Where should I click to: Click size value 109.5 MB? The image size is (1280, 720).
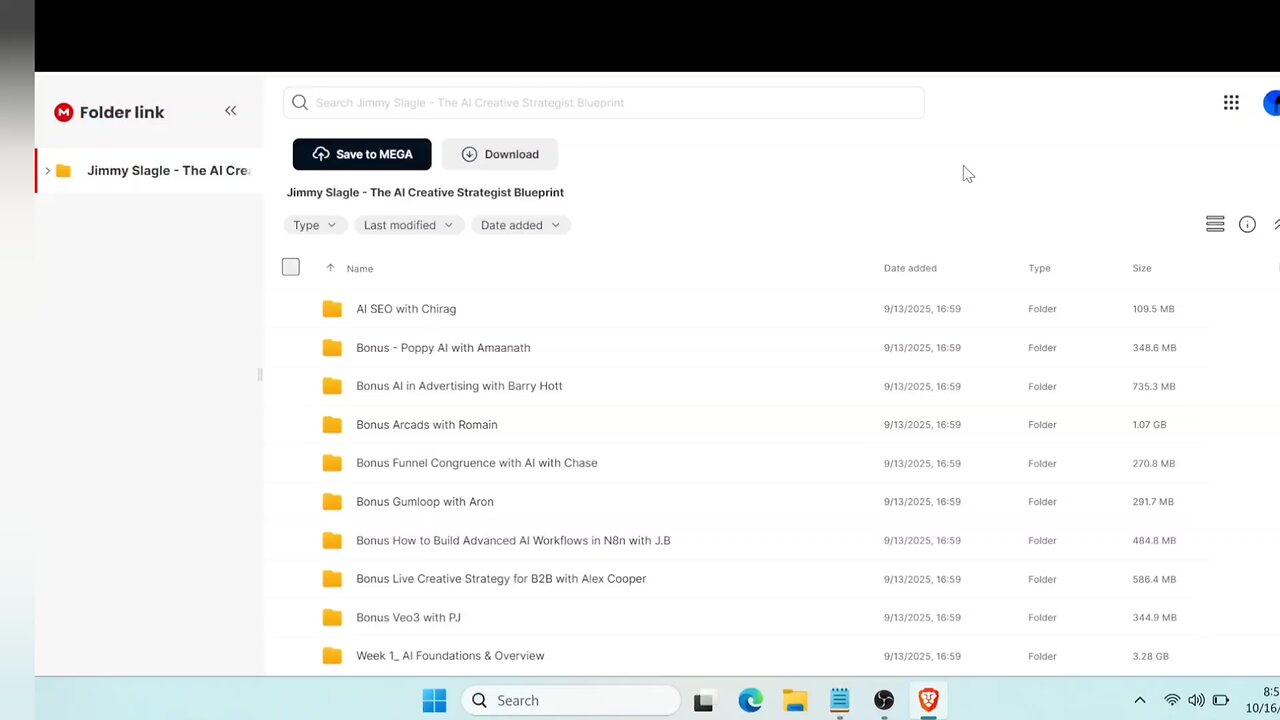pyautogui.click(x=1154, y=309)
